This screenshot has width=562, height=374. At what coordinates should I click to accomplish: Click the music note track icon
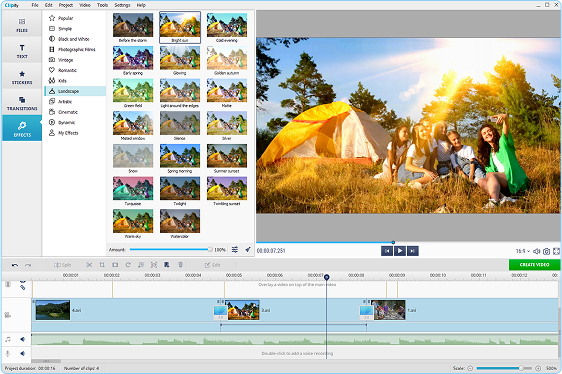tap(8, 339)
